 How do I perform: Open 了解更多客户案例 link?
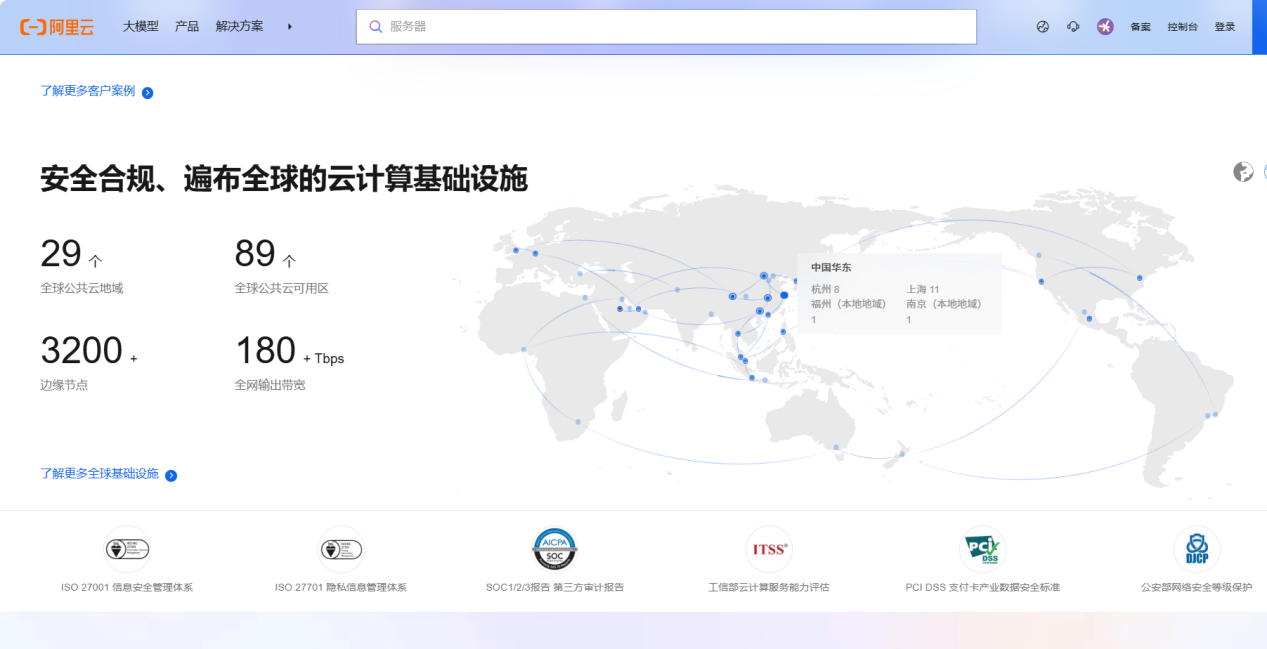(x=89, y=91)
